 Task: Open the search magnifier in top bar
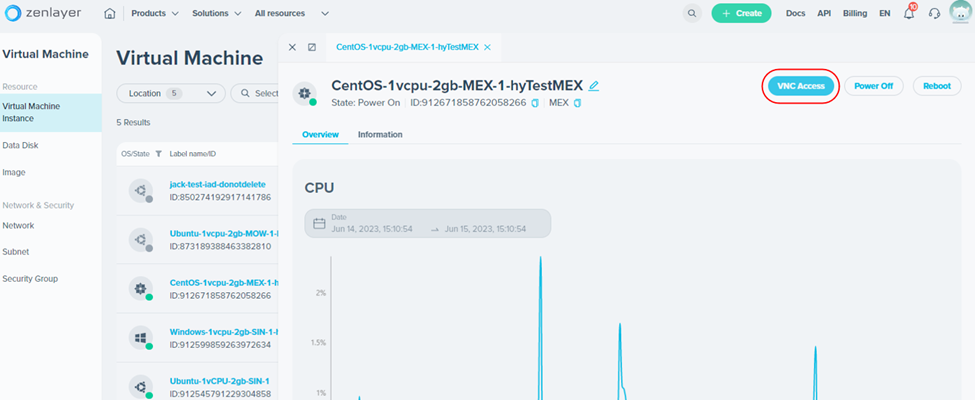(691, 13)
